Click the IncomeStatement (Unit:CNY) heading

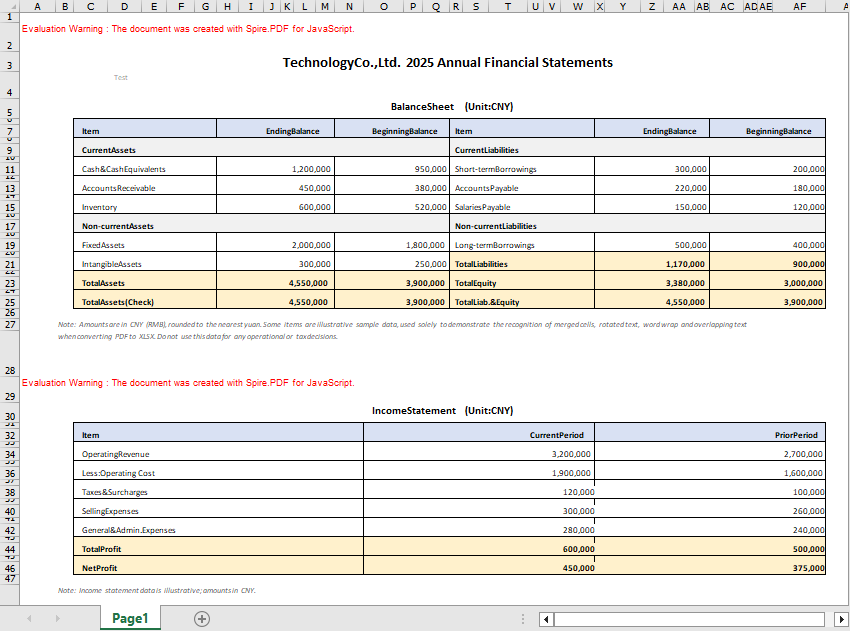442,411
